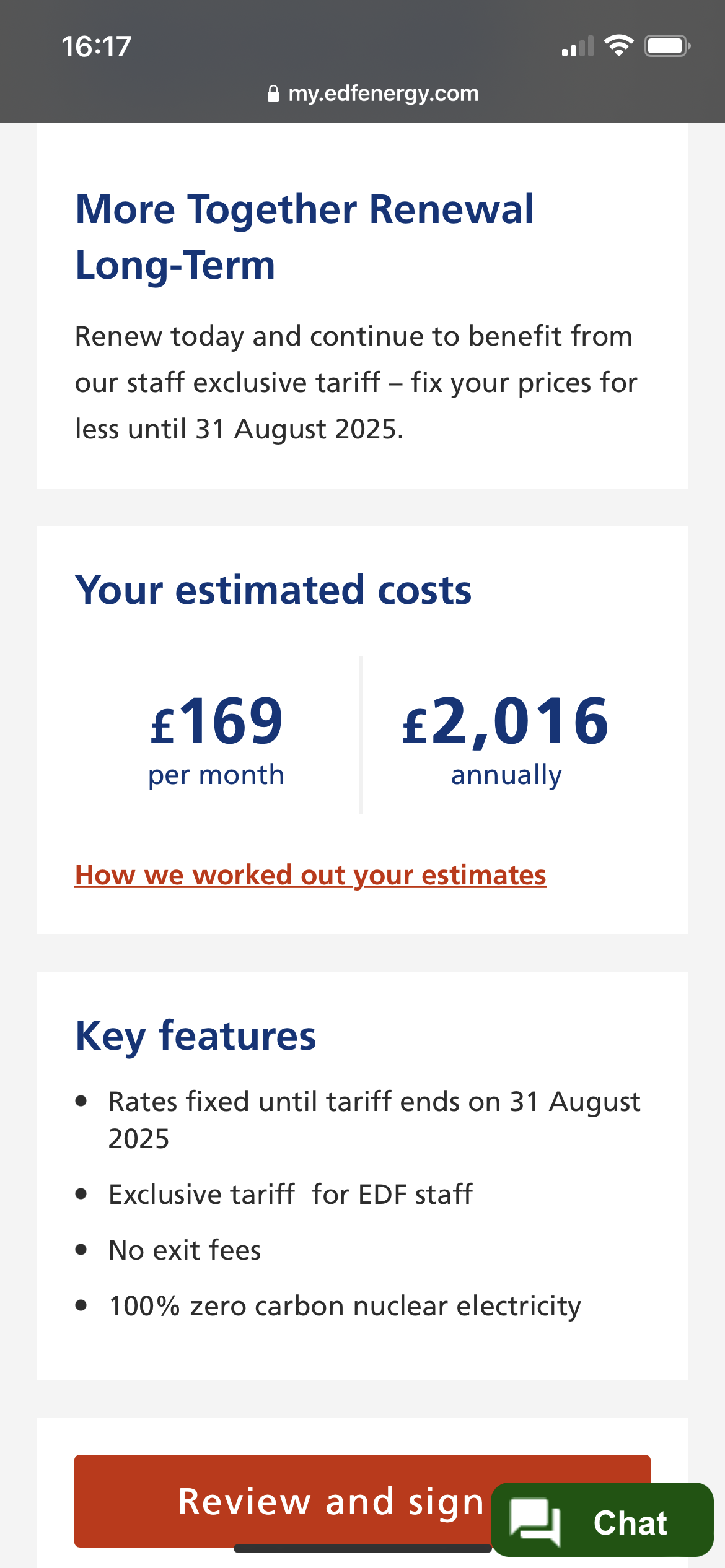Tap the padlock icon beside the URL

coord(273,94)
